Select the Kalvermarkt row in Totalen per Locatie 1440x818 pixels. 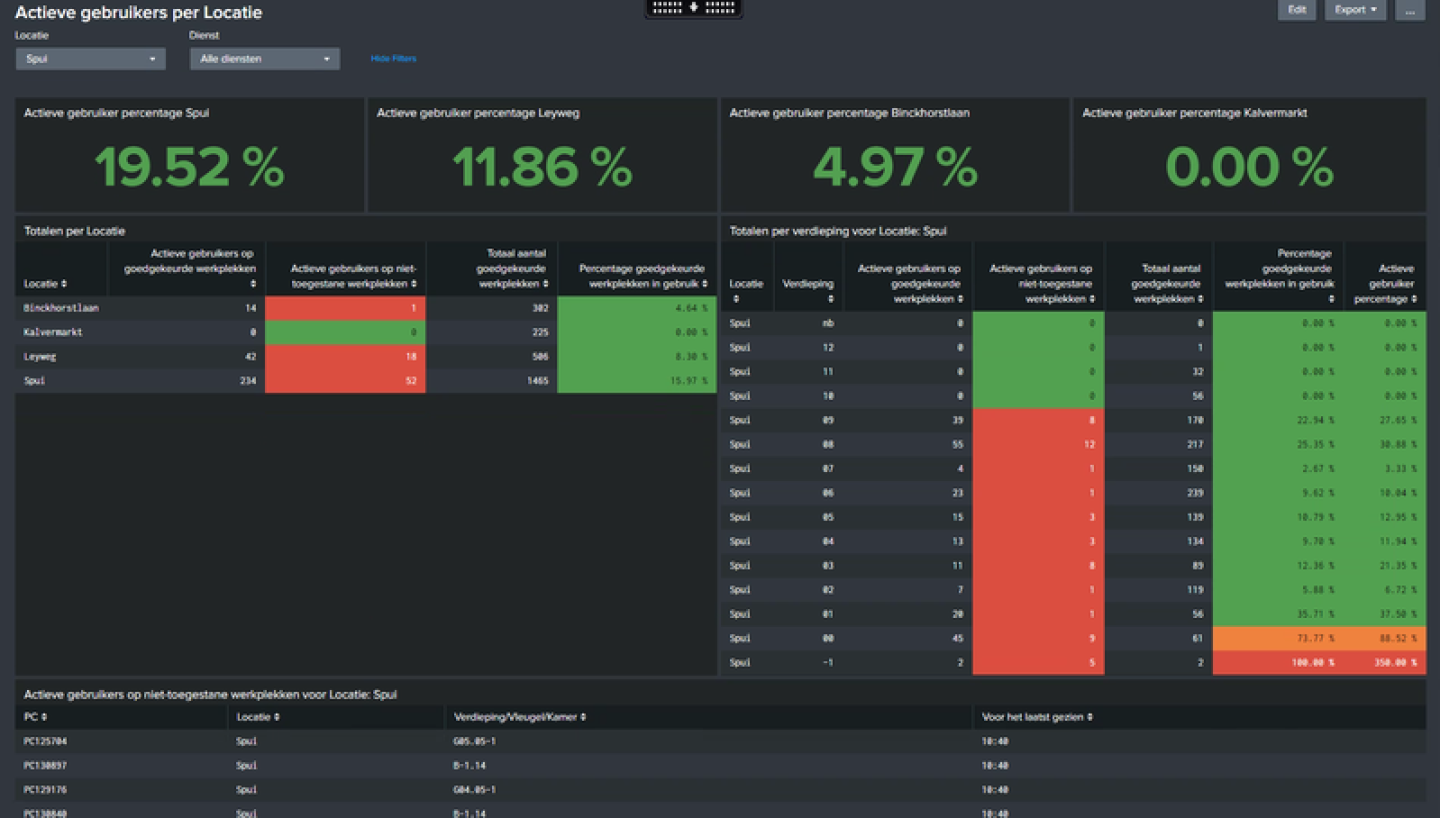click(54, 332)
